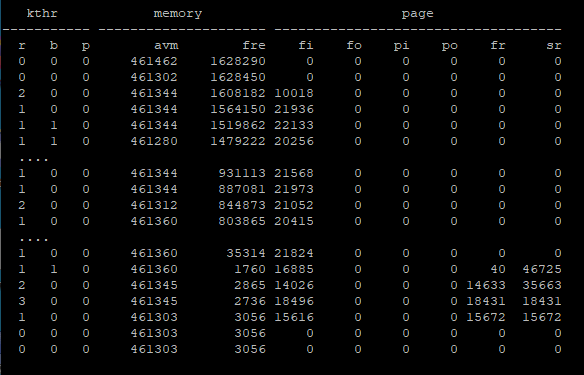584x375 pixels.
Task: Select the fre value 1628290
Action: click(238, 61)
